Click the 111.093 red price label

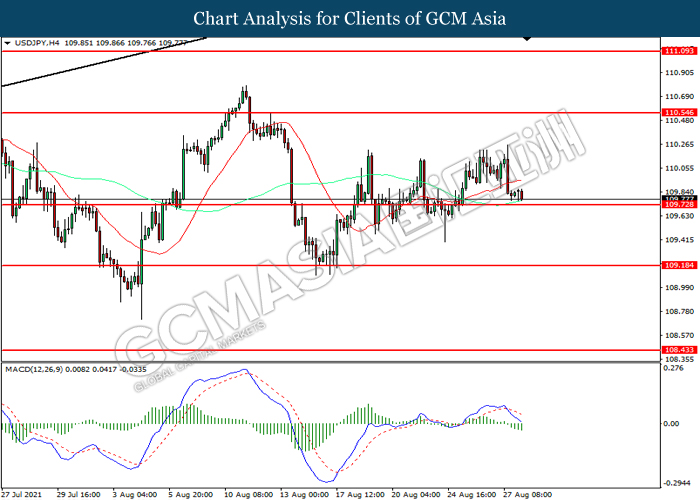click(679, 51)
